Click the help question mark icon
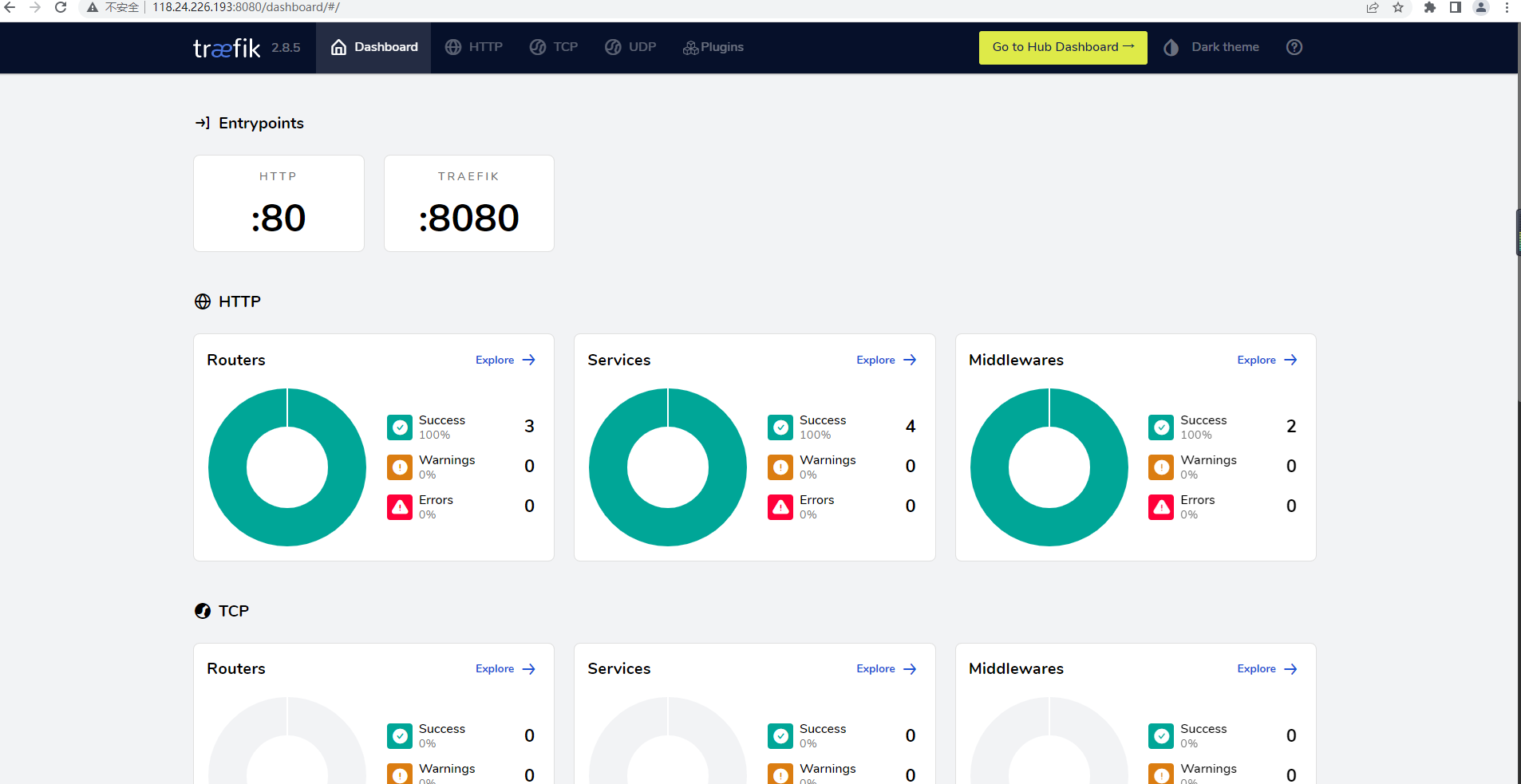1521x784 pixels. 1294,47
